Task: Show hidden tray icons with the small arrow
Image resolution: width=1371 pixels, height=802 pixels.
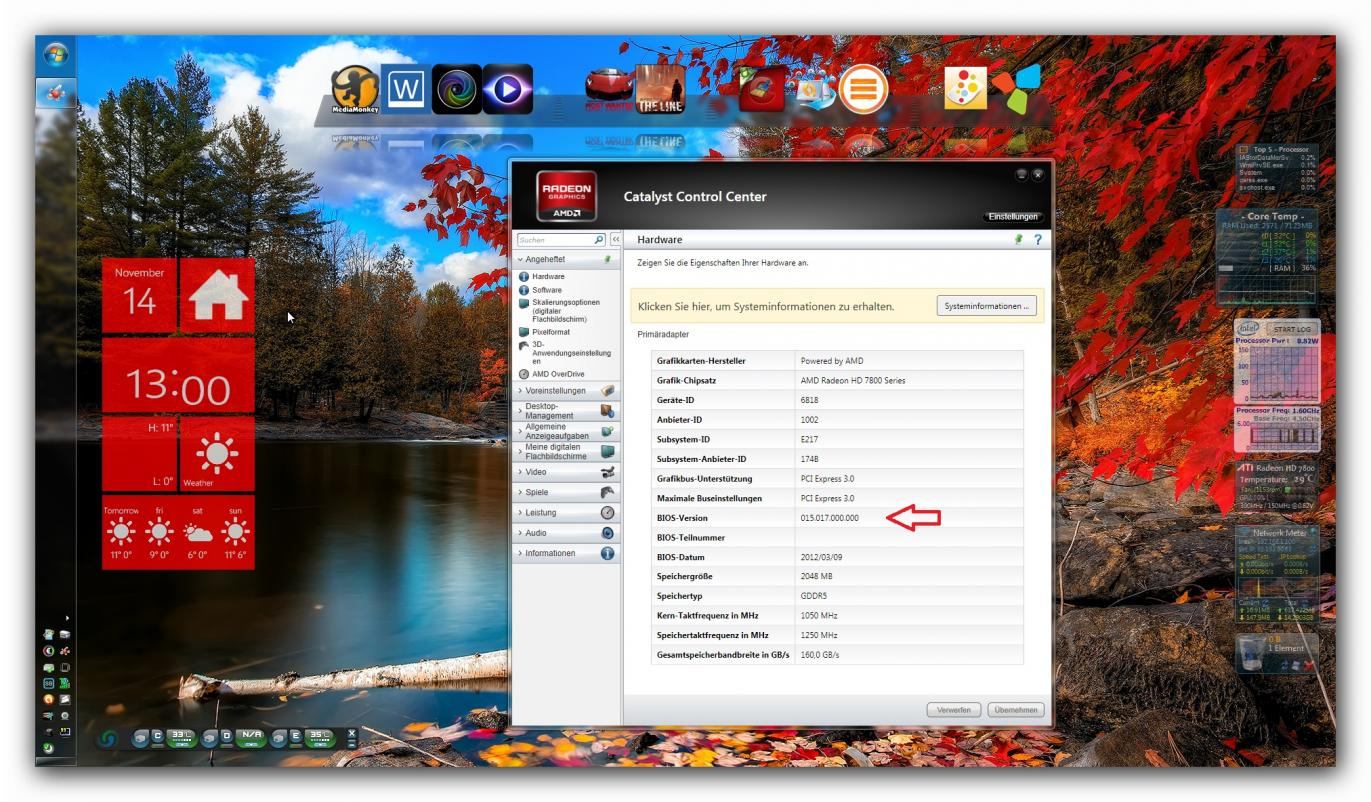Action: point(69,618)
